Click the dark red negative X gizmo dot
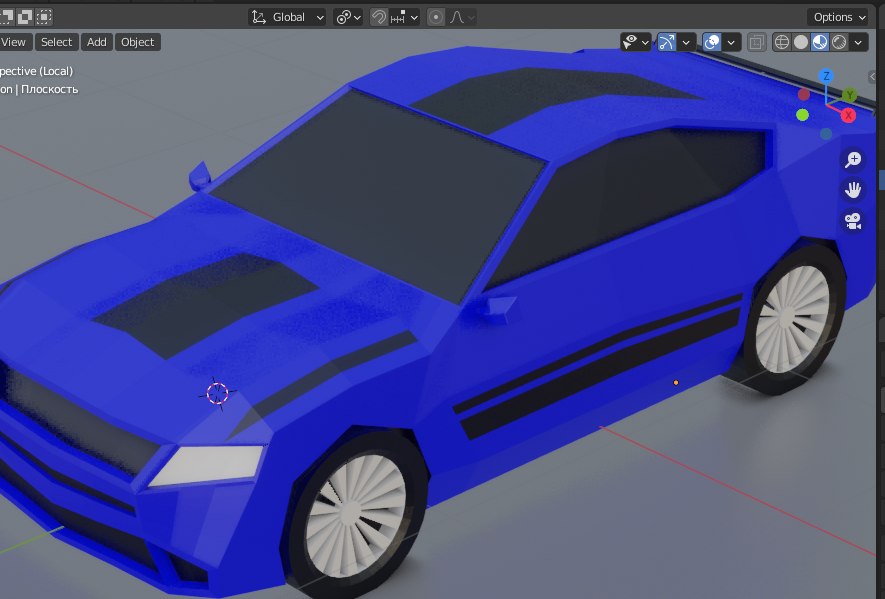 point(804,94)
